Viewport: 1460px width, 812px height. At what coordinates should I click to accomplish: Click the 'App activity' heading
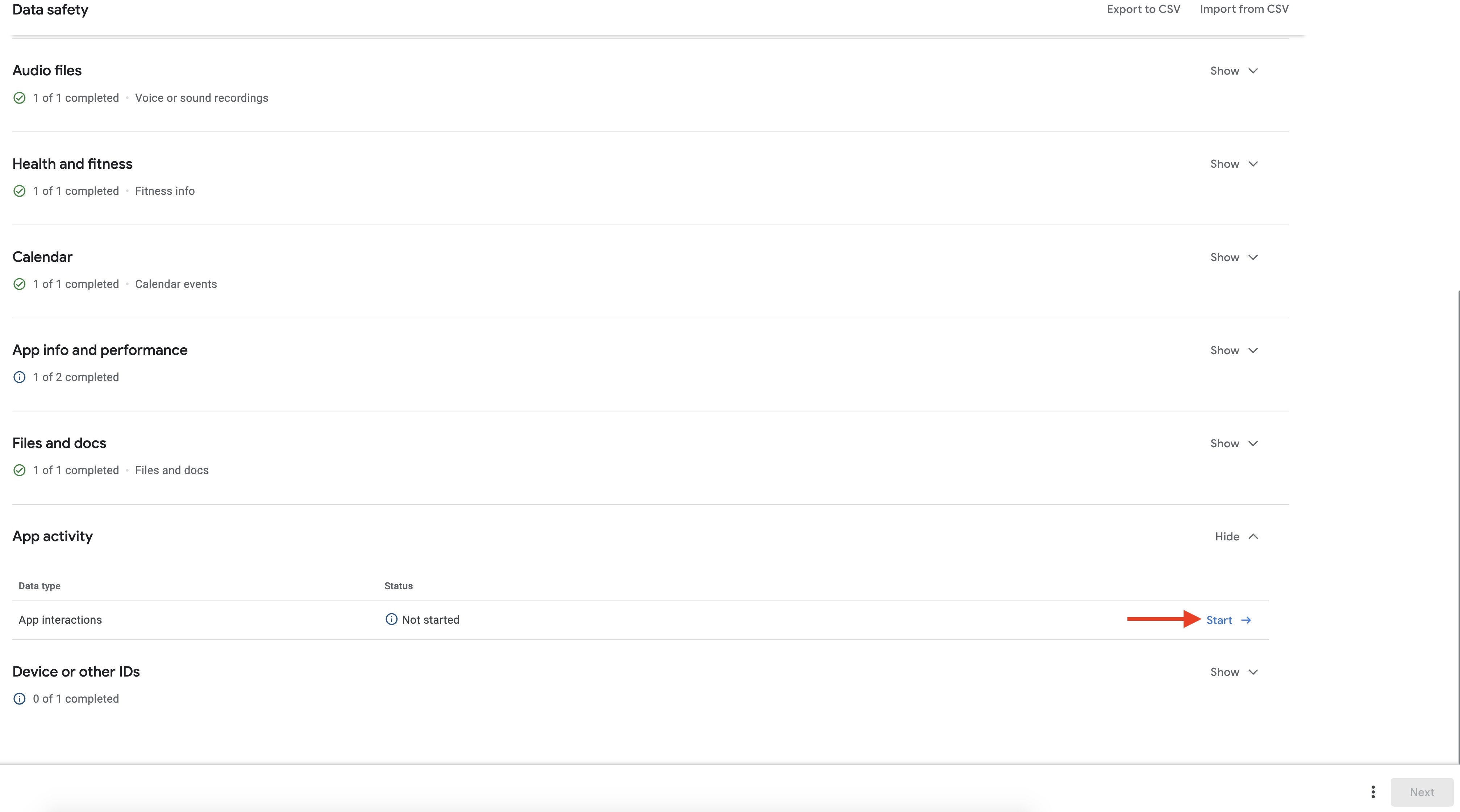pyautogui.click(x=53, y=536)
